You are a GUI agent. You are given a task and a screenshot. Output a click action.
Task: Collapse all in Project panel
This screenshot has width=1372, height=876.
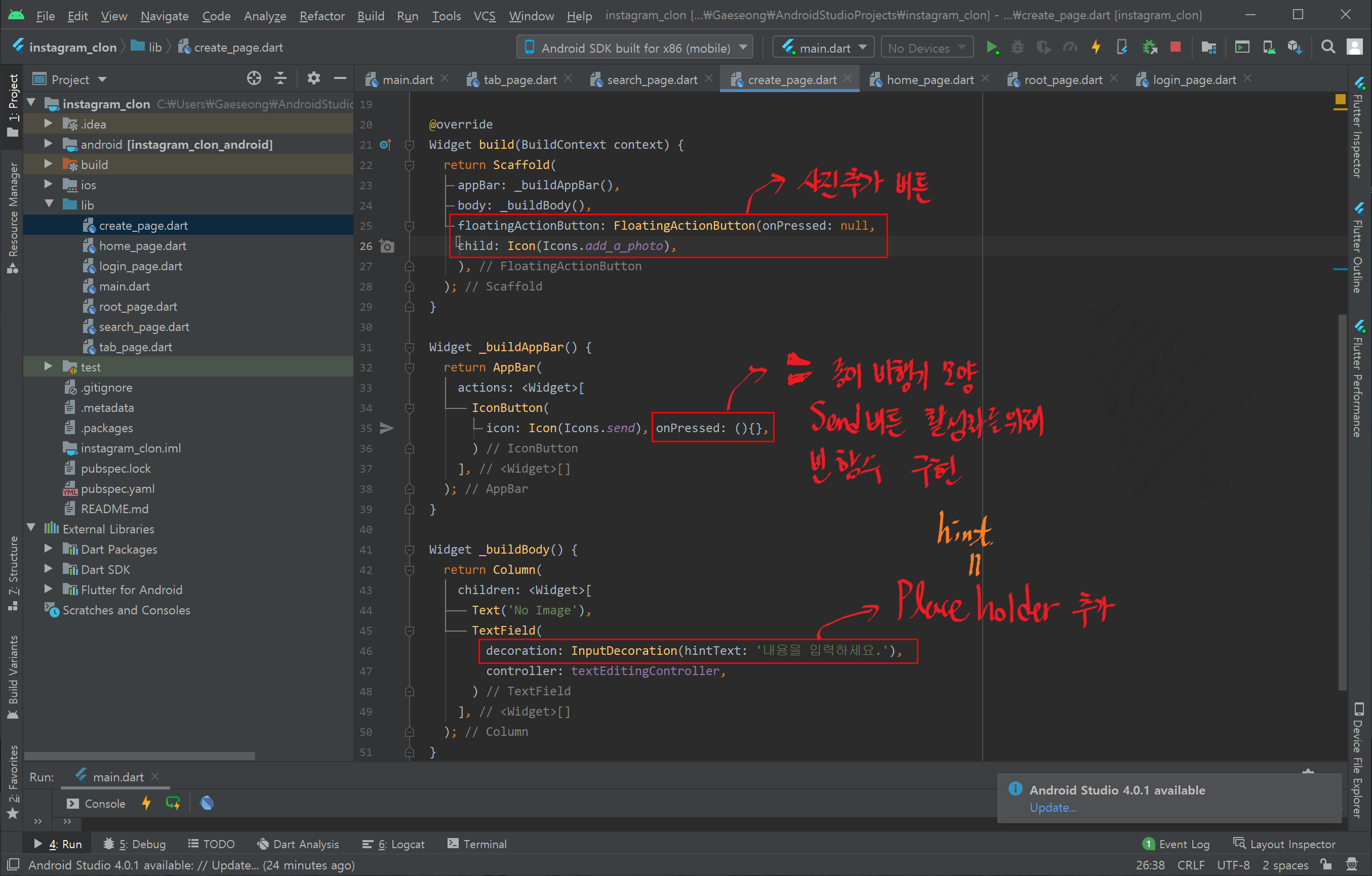(280, 78)
